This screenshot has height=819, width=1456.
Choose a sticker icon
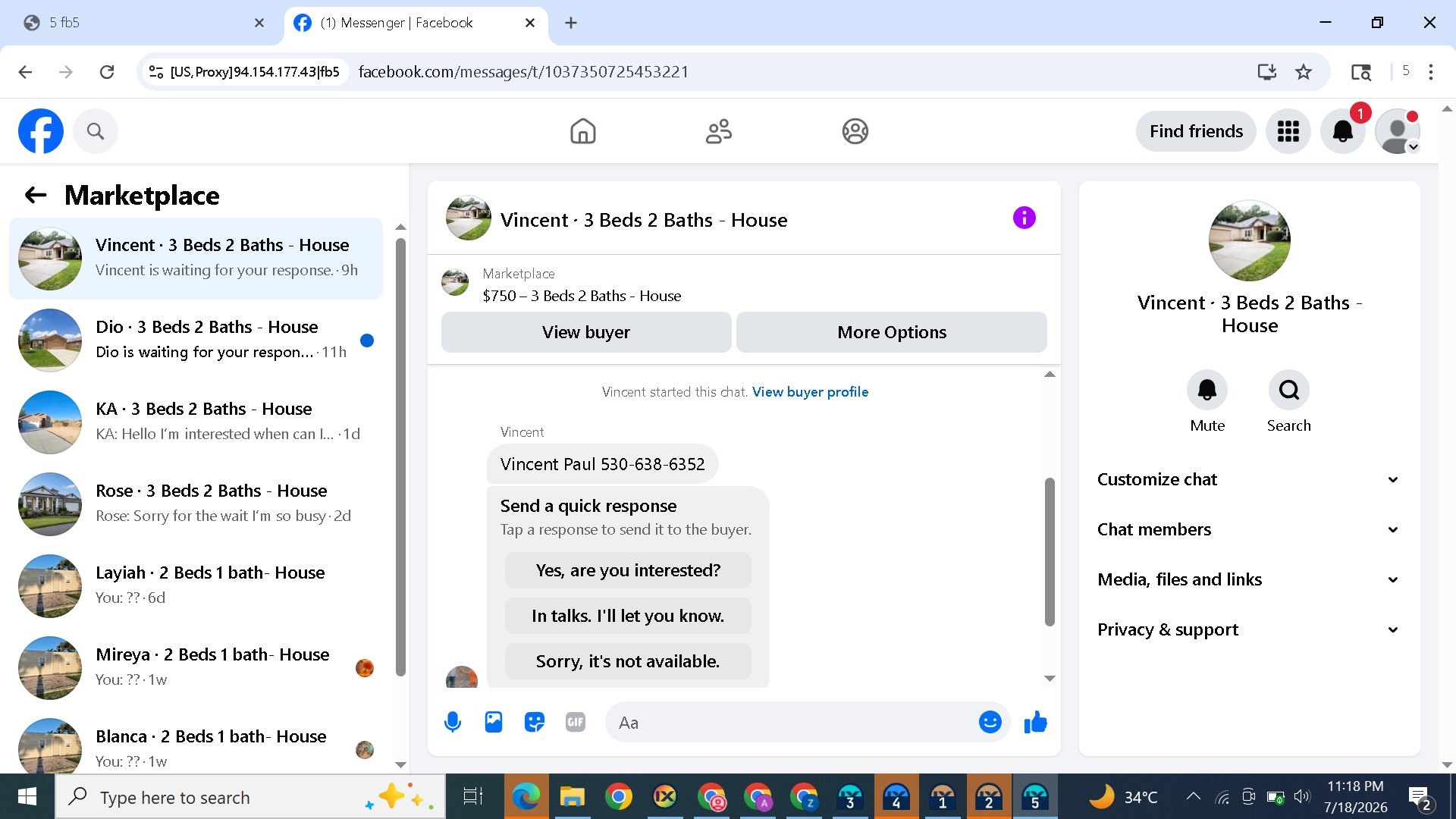(535, 722)
